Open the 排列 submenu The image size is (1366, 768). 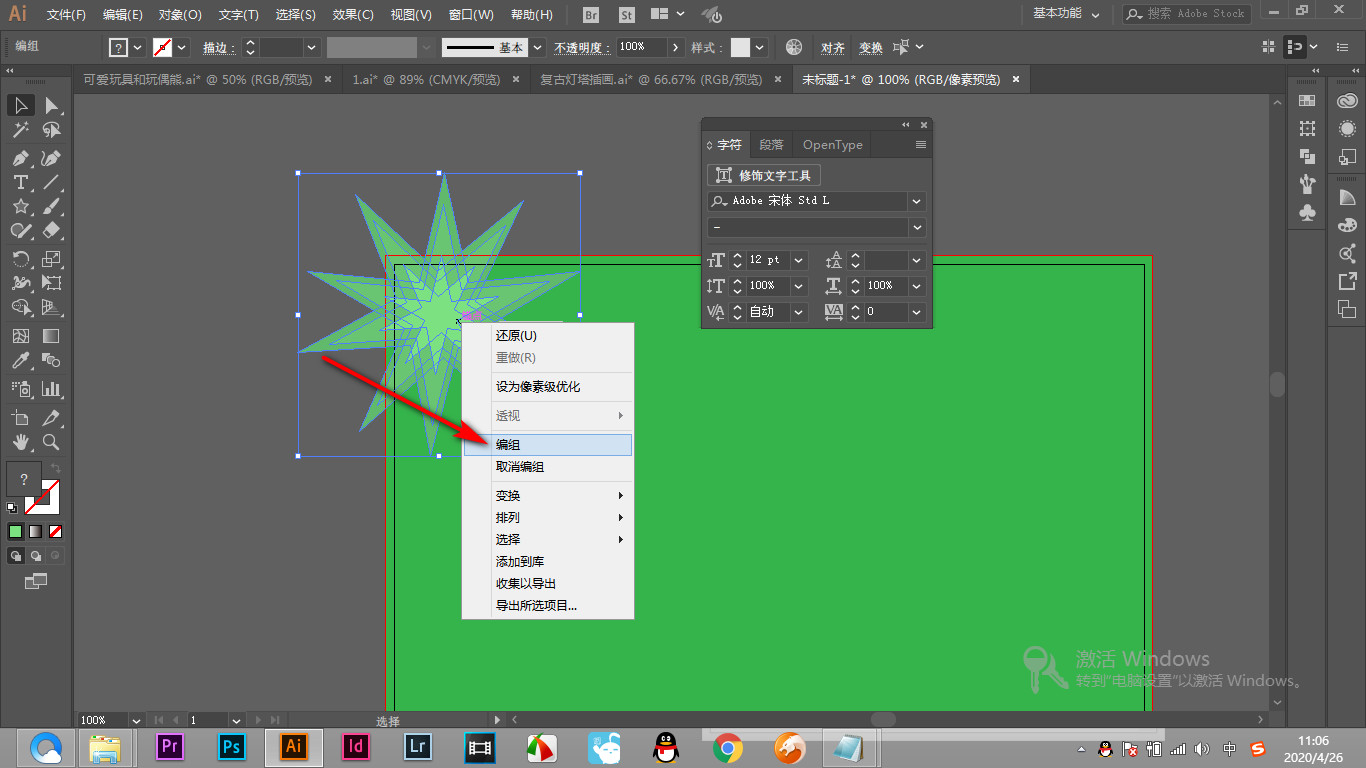[548, 518]
